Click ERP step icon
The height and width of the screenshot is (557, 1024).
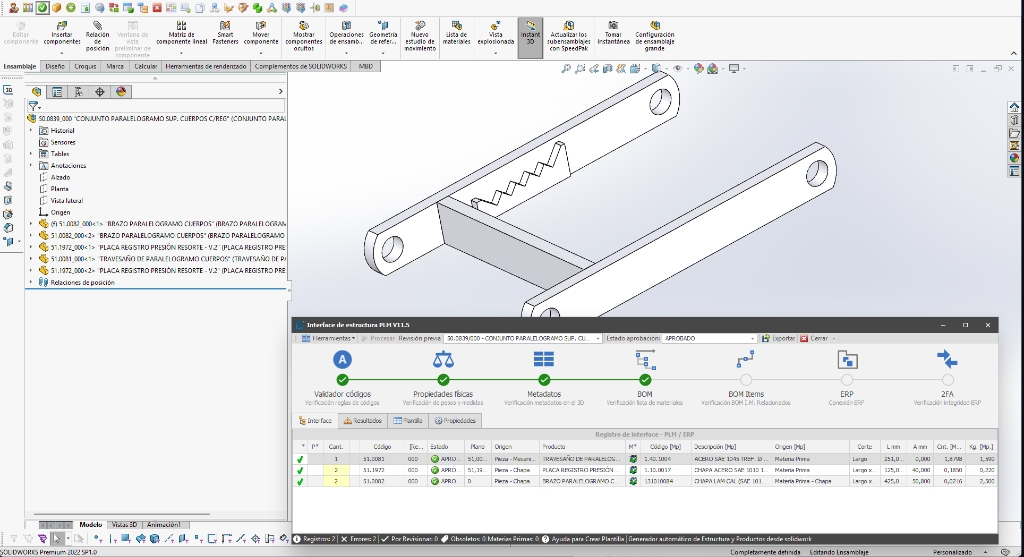click(x=847, y=360)
